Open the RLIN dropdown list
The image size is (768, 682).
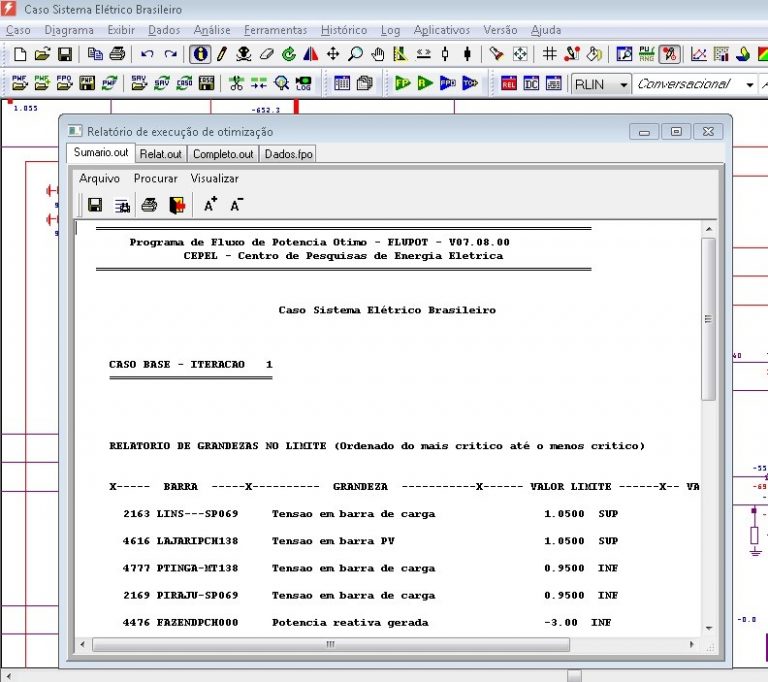pos(623,84)
